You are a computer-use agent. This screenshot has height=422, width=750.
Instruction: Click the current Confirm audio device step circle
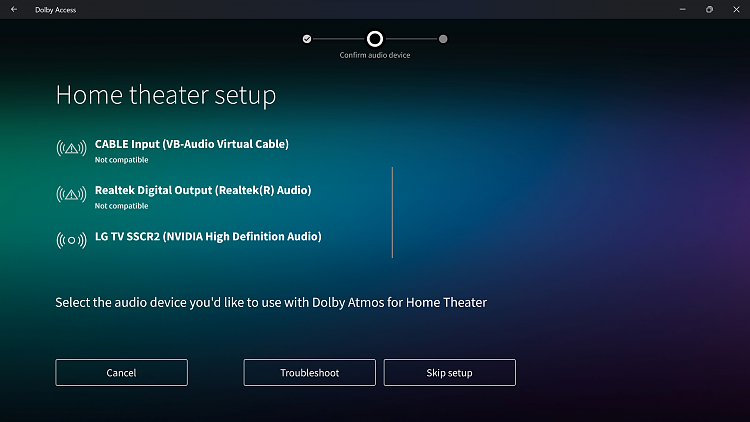375,39
